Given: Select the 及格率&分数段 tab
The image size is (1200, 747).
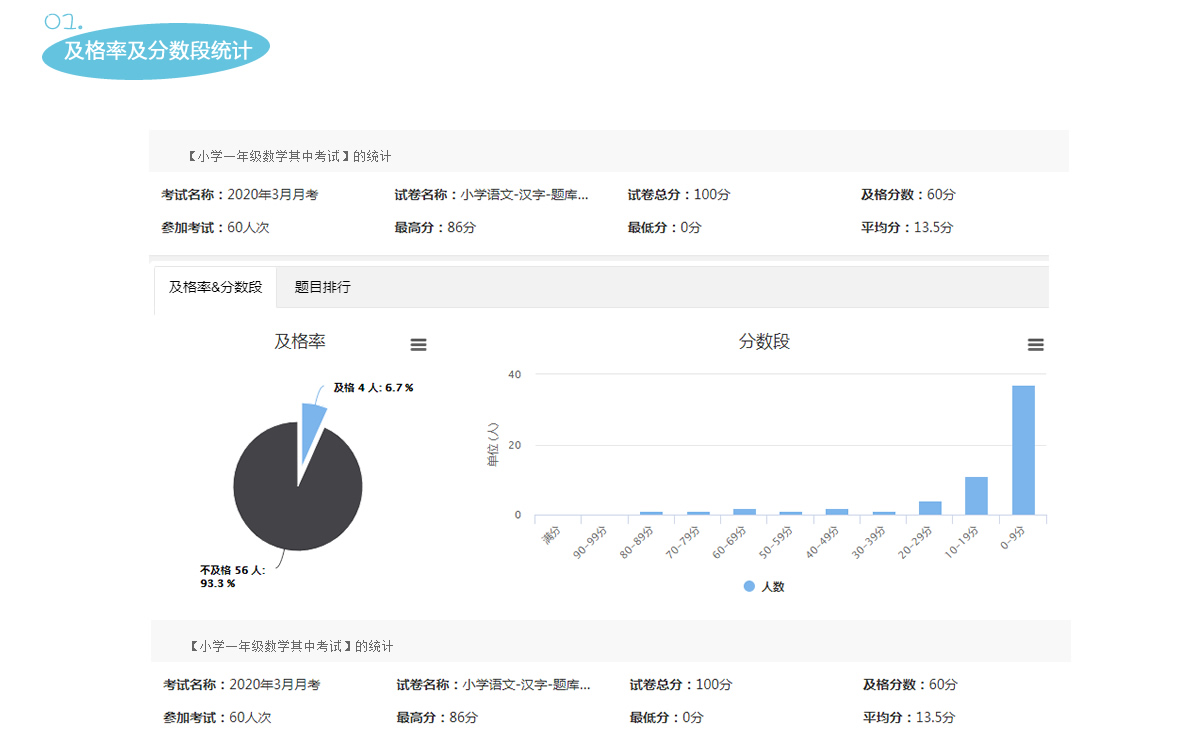Looking at the screenshot, I should (x=215, y=287).
